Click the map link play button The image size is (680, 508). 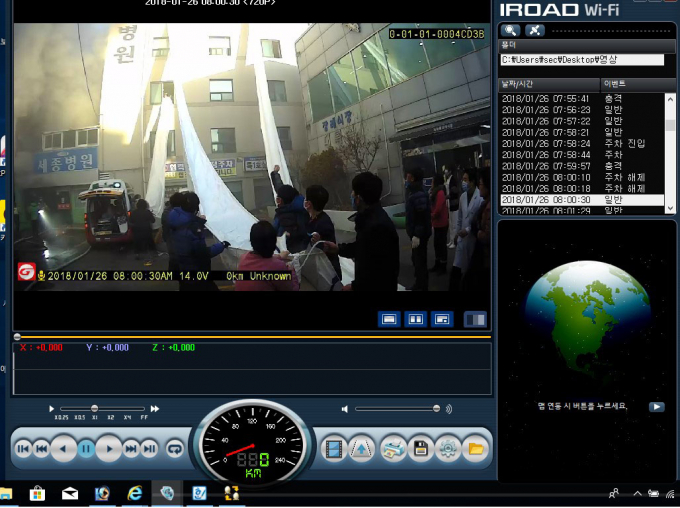[657, 406]
